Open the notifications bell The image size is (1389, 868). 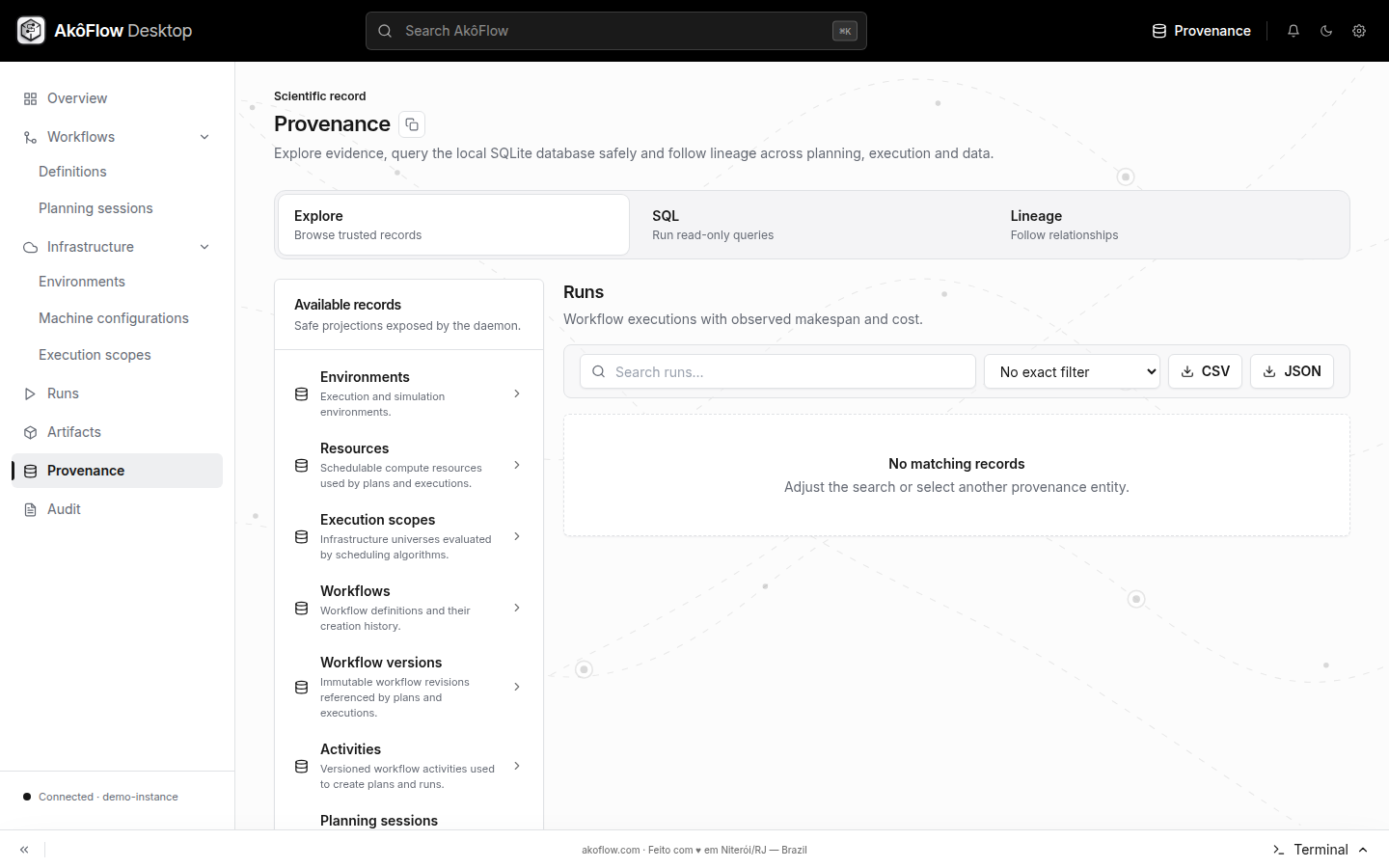point(1294,31)
